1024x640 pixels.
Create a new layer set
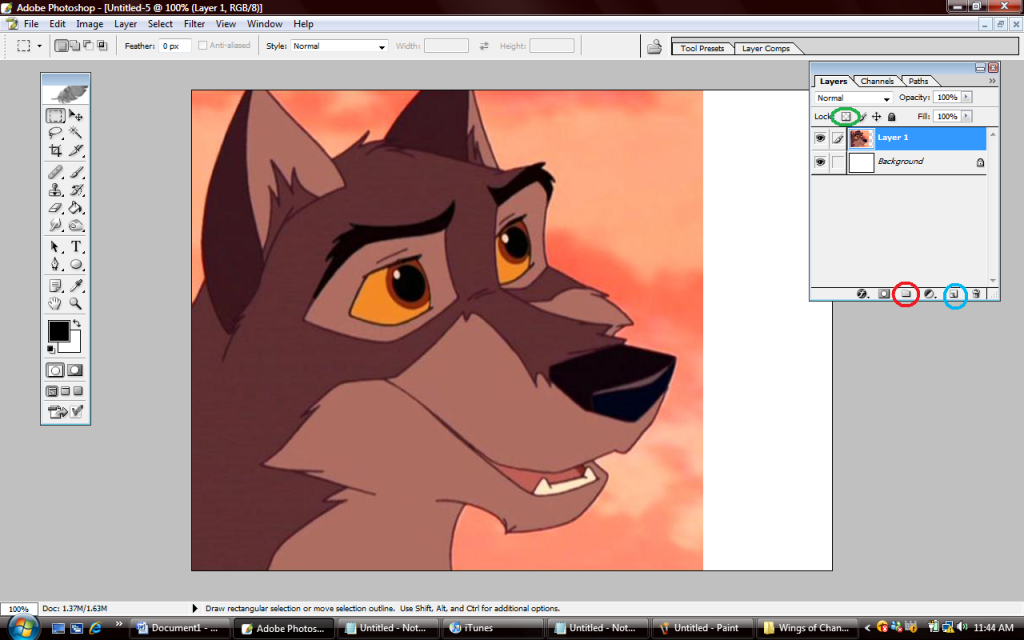tap(906, 294)
